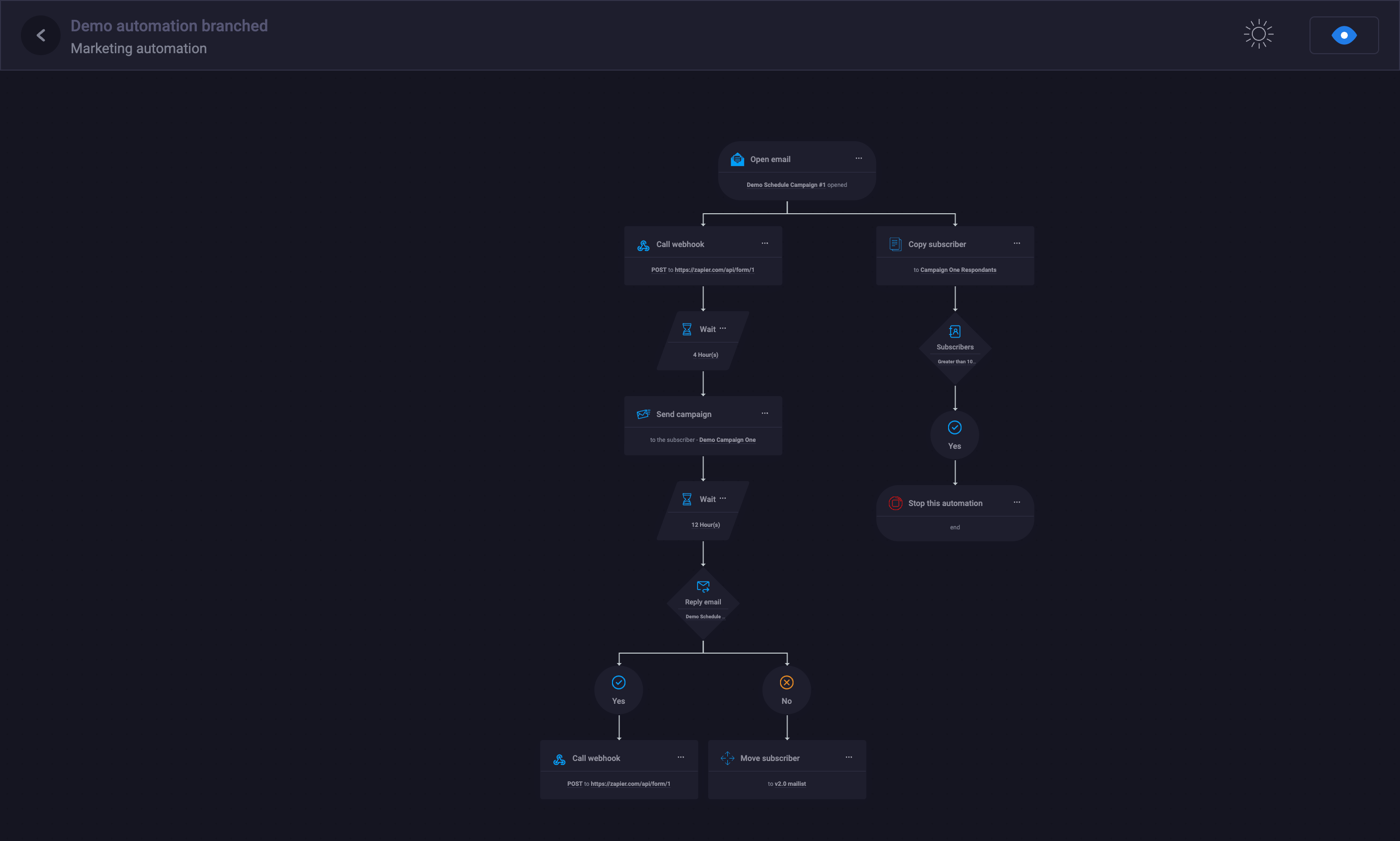
Task: Click the top Call webhook node icon
Action: 643,245
